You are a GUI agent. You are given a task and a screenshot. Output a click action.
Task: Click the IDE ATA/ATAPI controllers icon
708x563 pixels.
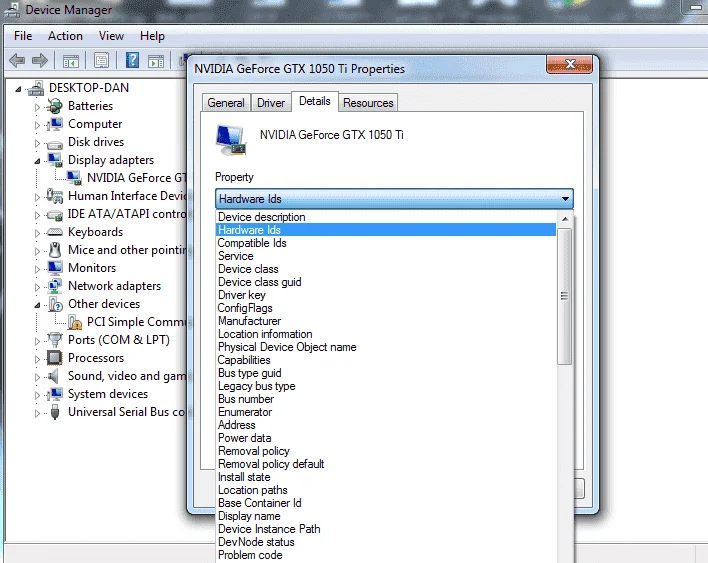55,215
